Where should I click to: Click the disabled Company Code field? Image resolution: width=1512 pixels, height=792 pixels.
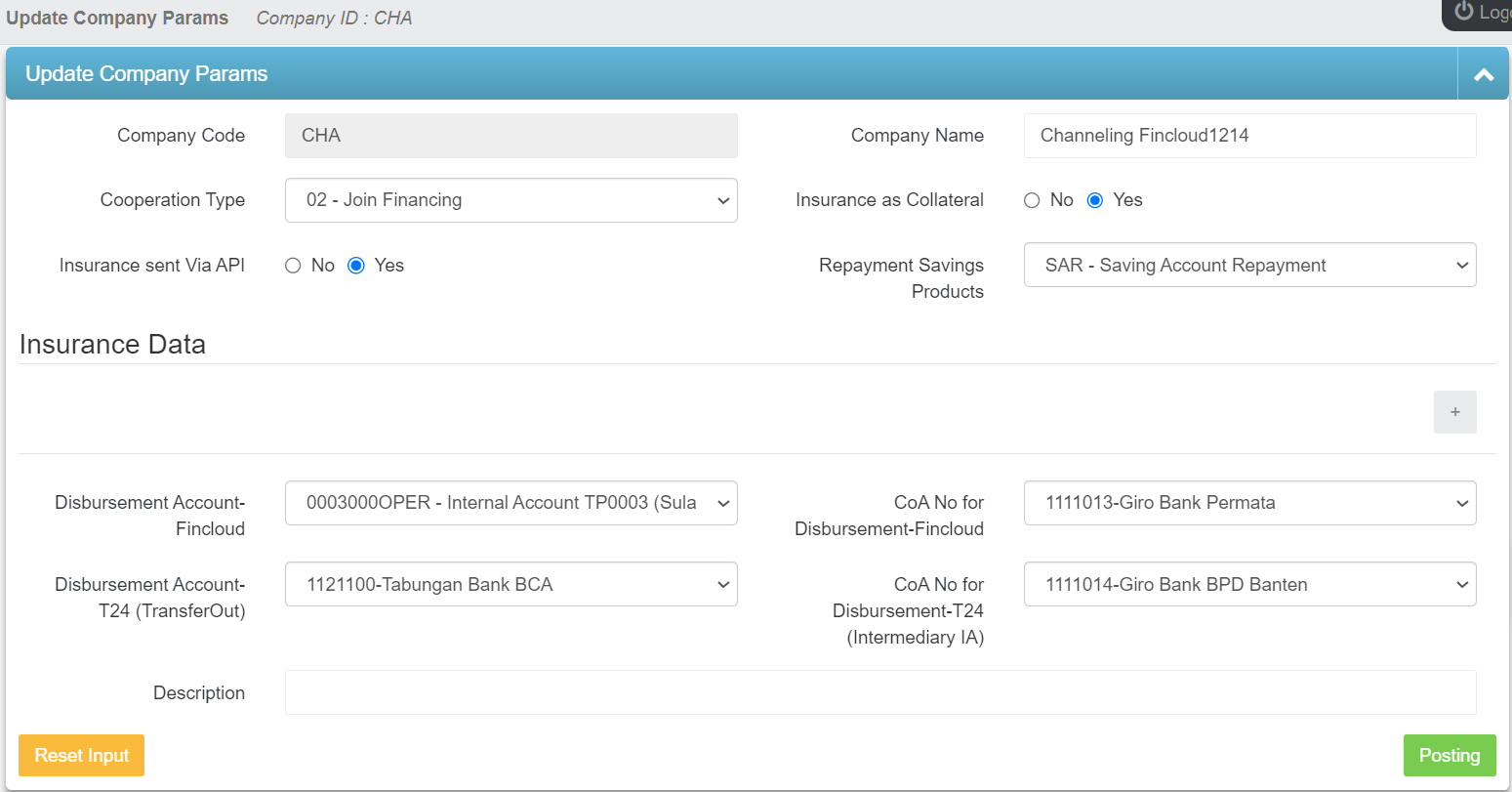[511, 136]
